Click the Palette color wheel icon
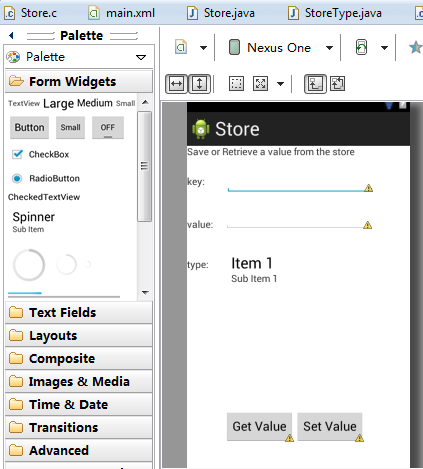Screen dimensions: 423x469 pos(13,57)
